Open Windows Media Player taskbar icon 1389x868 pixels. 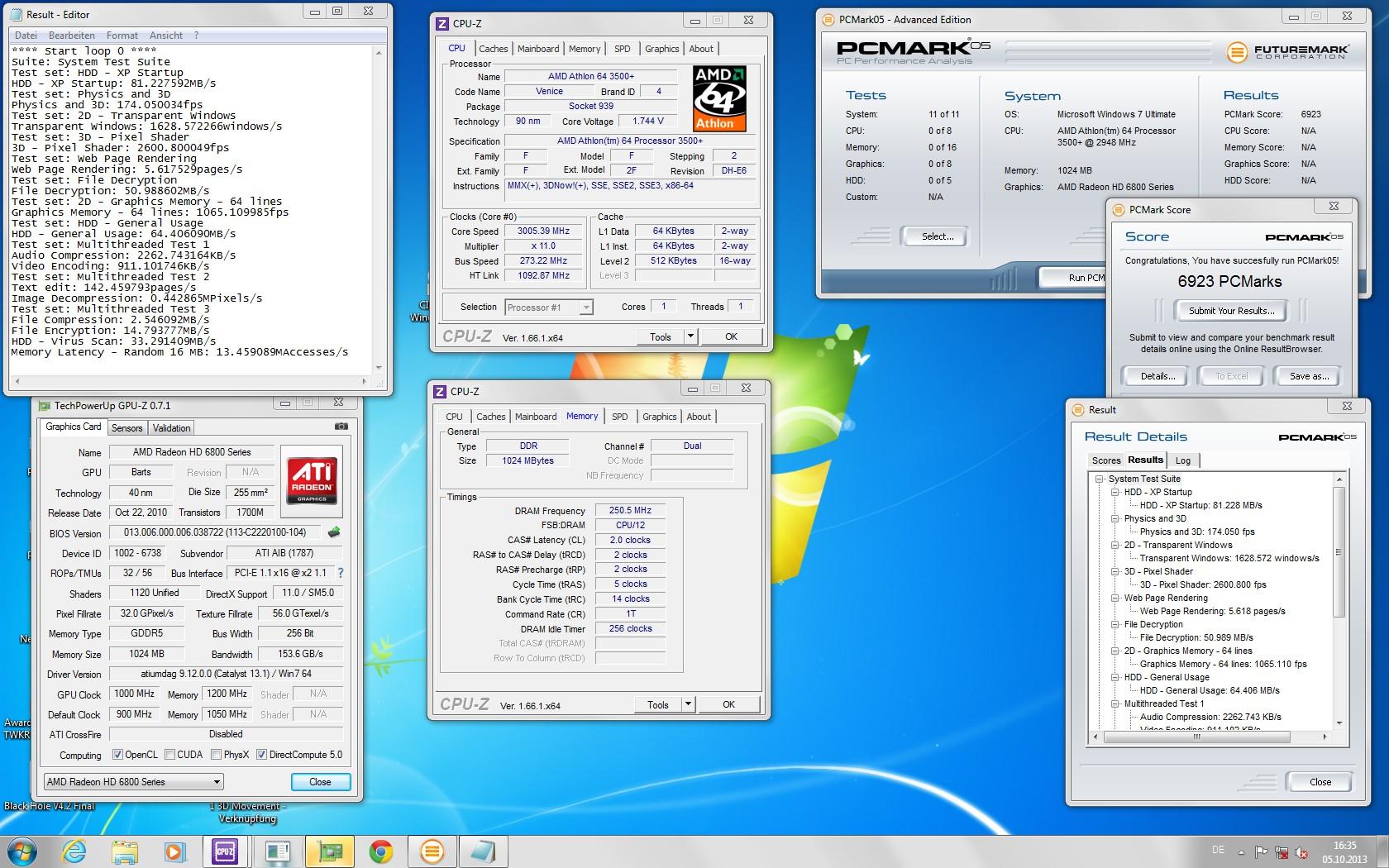click(174, 851)
